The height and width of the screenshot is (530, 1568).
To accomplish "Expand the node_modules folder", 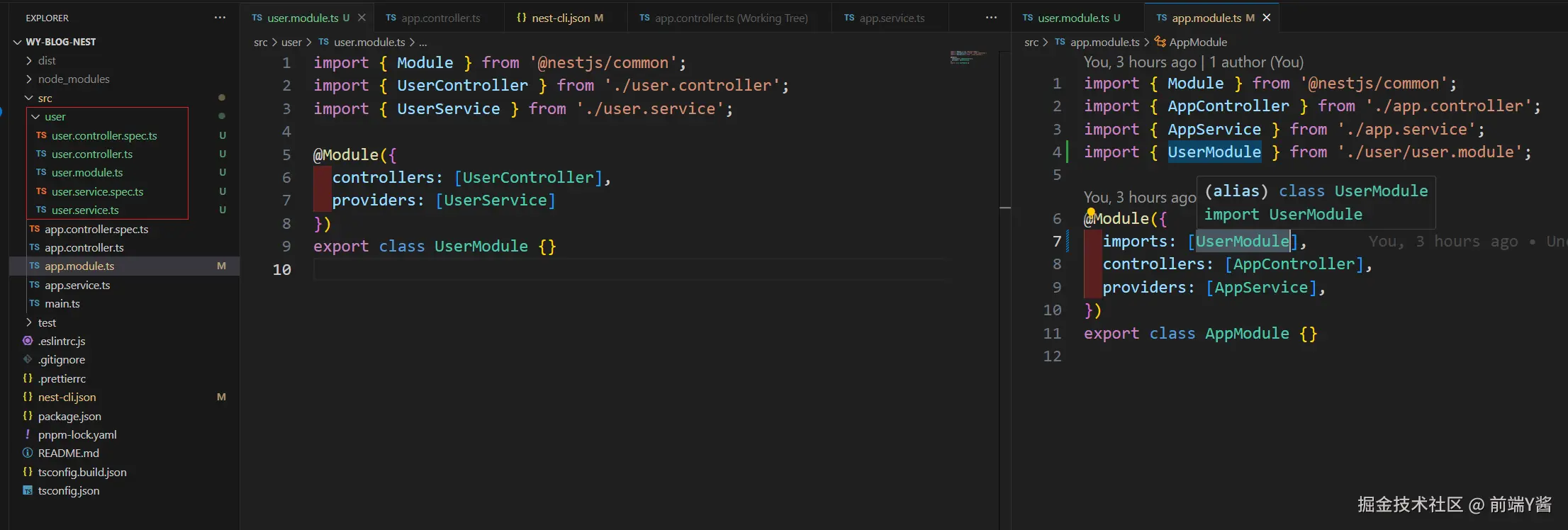I will pyautogui.click(x=29, y=79).
